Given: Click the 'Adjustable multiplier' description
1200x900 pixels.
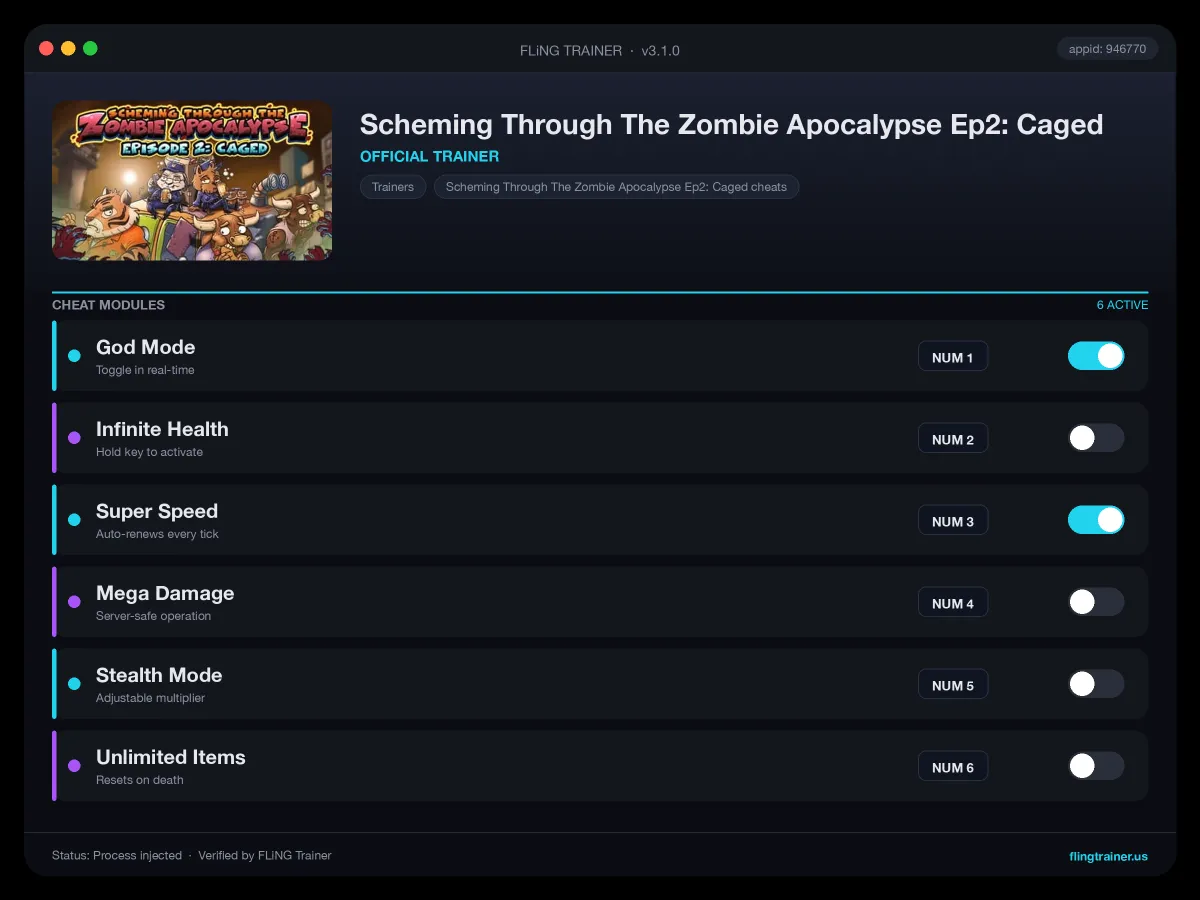Looking at the screenshot, I should coord(150,698).
